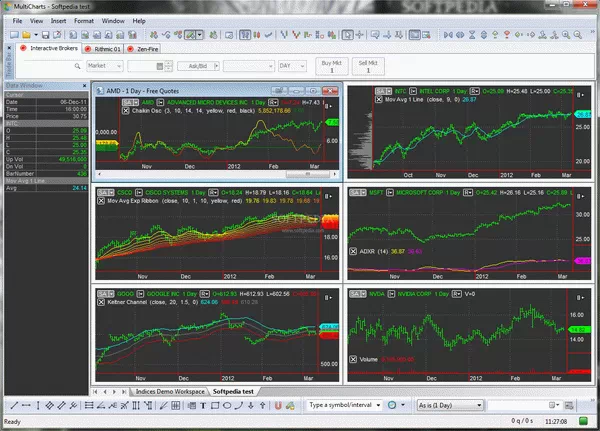This screenshot has height=431, width=600.
Task: Open the DAY time-in-force dropdown
Action: tap(292, 66)
